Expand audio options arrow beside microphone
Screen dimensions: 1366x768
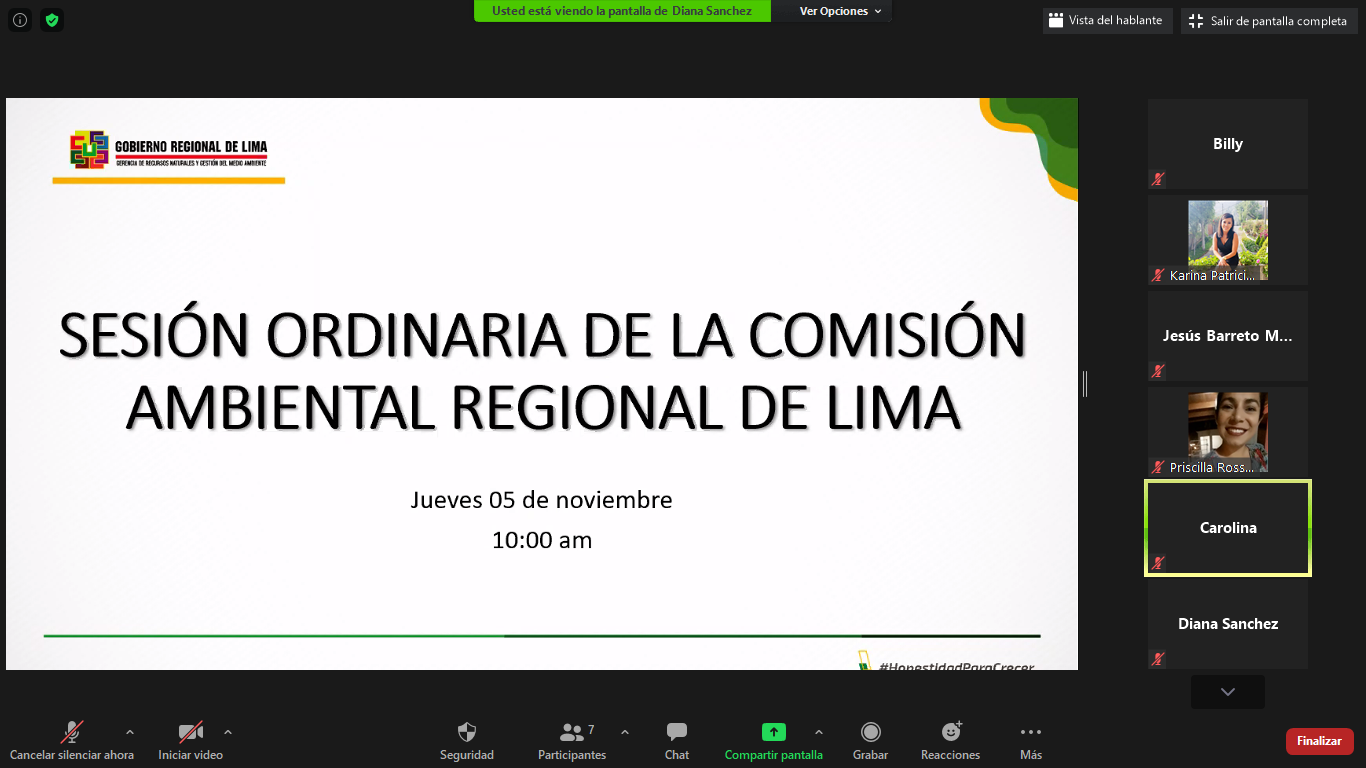[x=130, y=732]
